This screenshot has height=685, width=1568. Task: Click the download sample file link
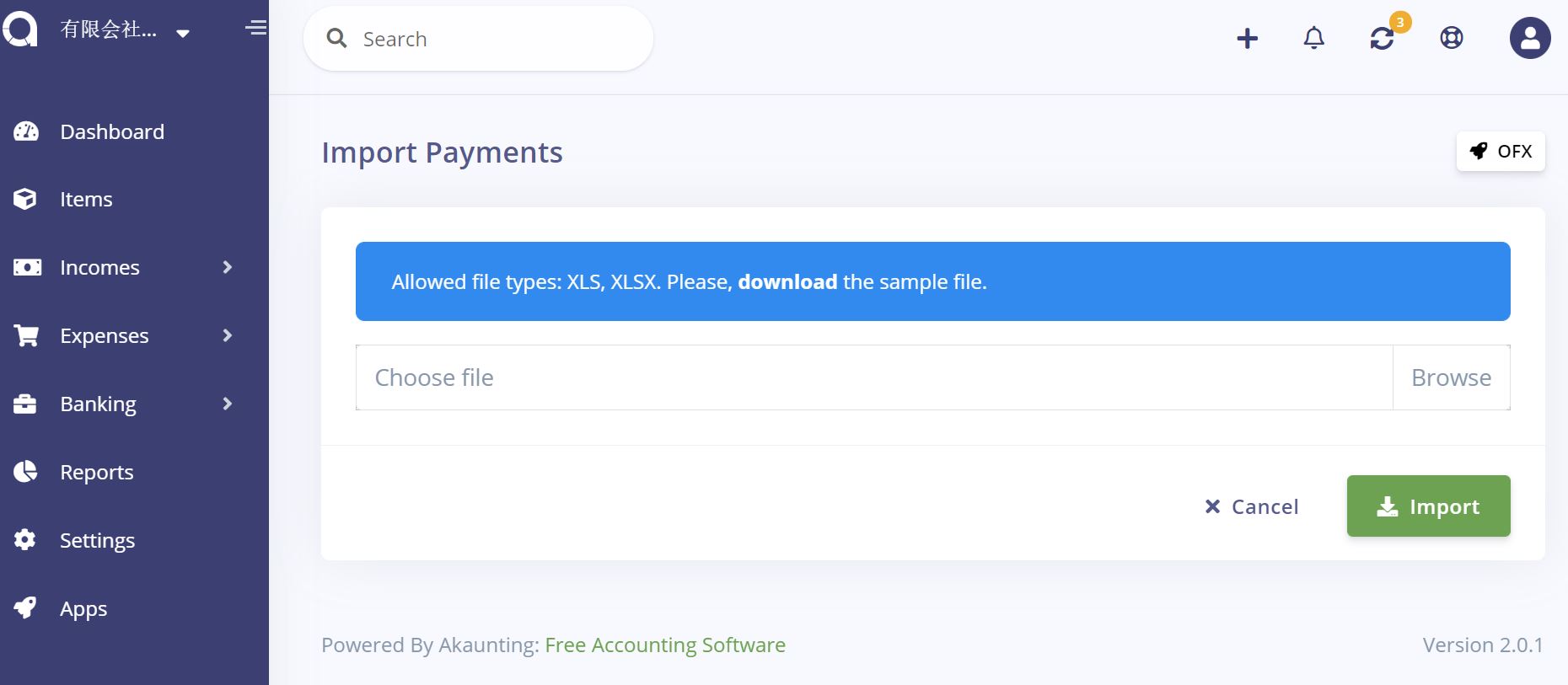(x=787, y=281)
